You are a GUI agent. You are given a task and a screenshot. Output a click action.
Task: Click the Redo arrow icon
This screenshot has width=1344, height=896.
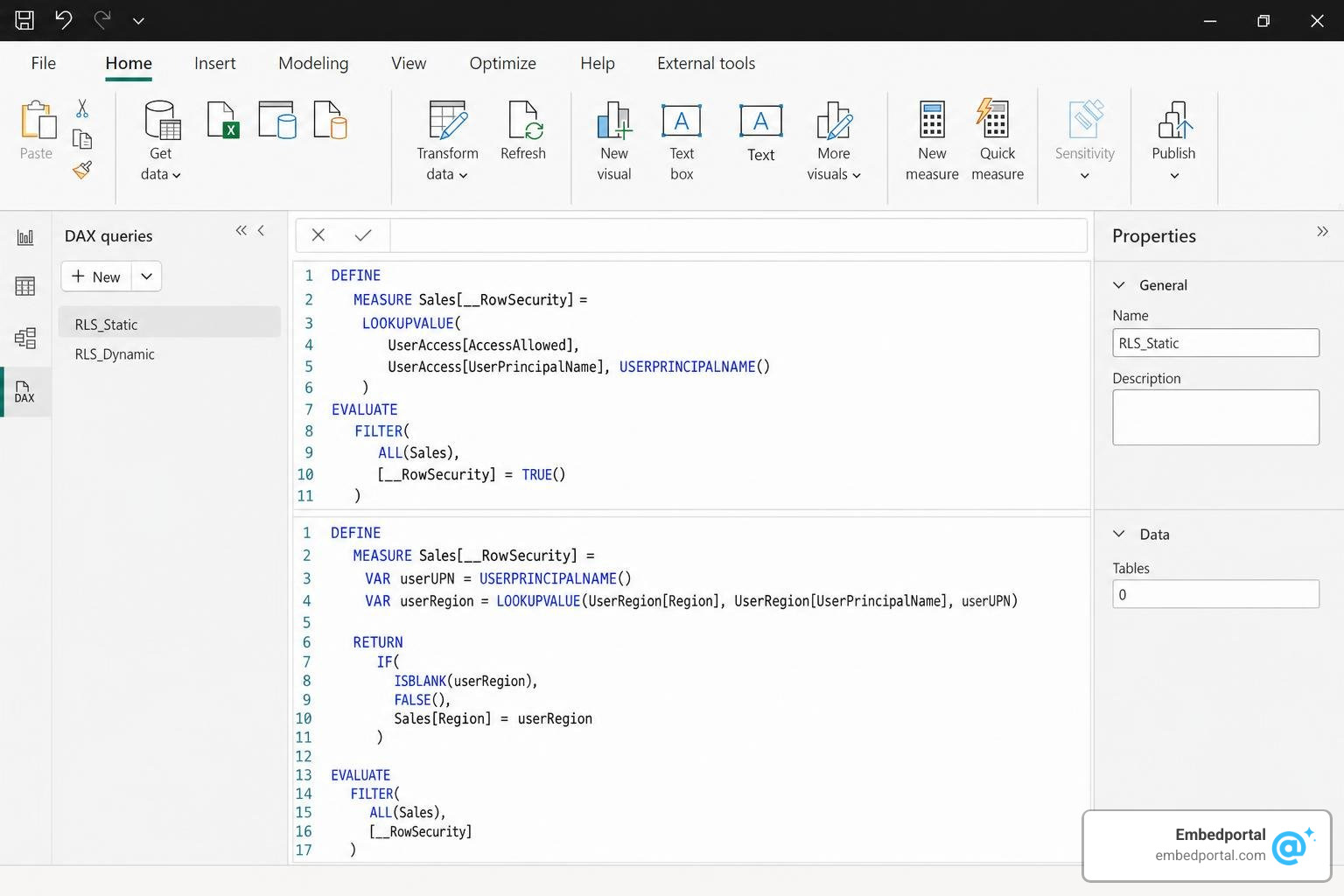click(x=102, y=19)
